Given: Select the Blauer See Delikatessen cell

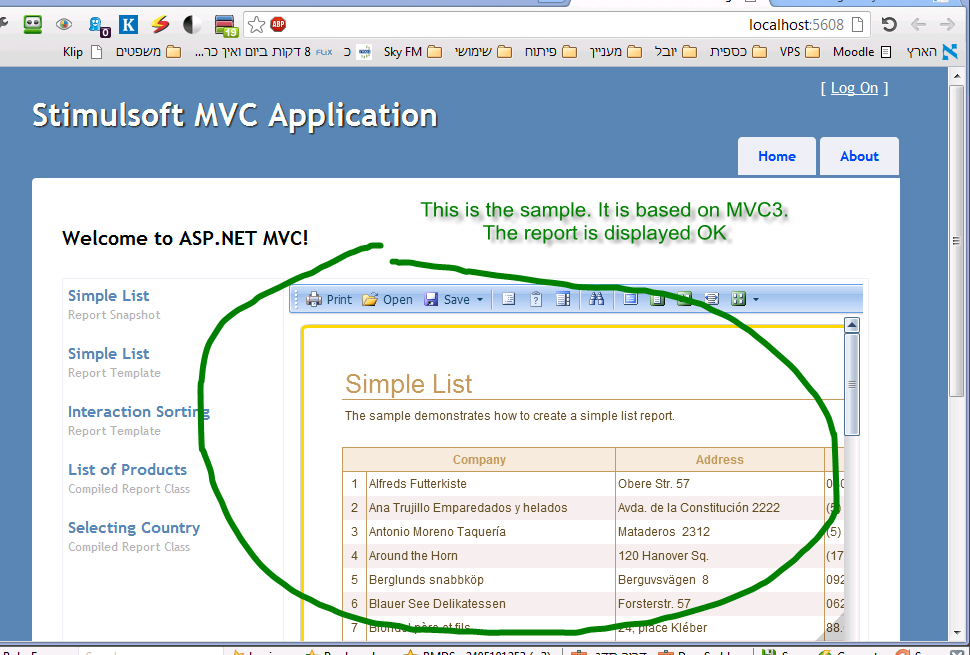Looking at the screenshot, I should 490,604.
